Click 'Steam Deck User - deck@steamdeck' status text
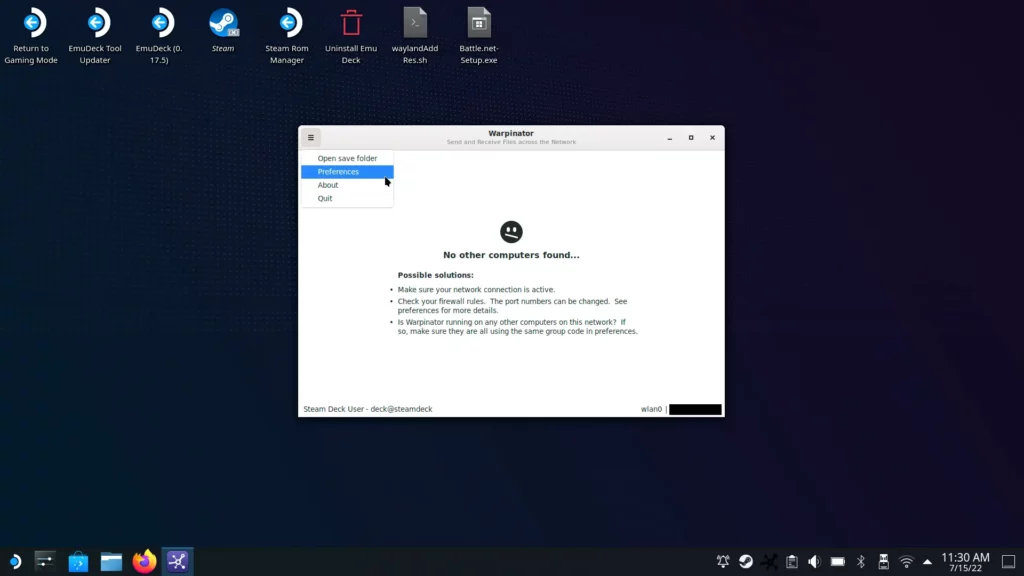The image size is (1024, 576). [x=368, y=409]
